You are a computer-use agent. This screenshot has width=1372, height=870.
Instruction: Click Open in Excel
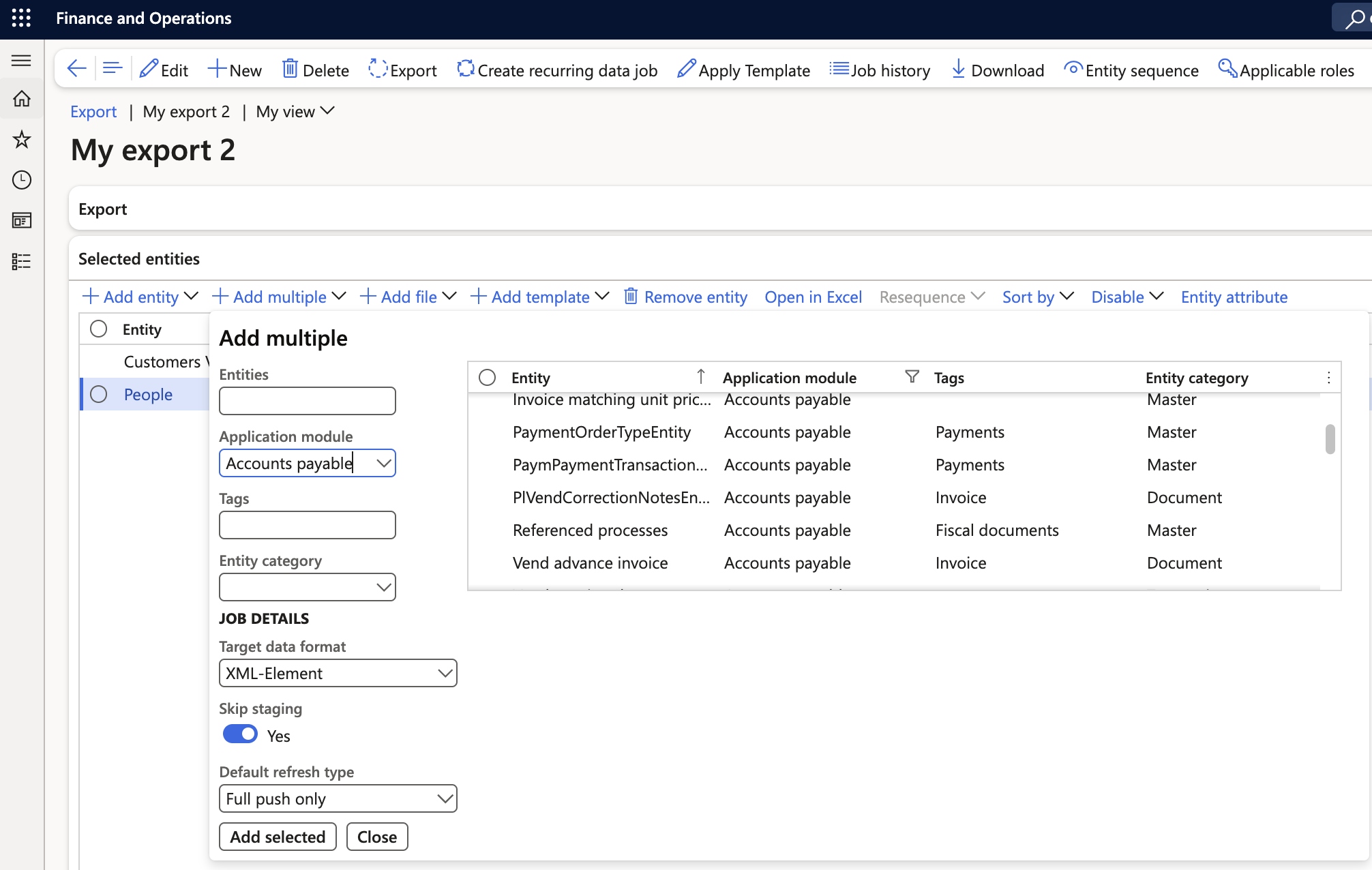click(x=813, y=297)
